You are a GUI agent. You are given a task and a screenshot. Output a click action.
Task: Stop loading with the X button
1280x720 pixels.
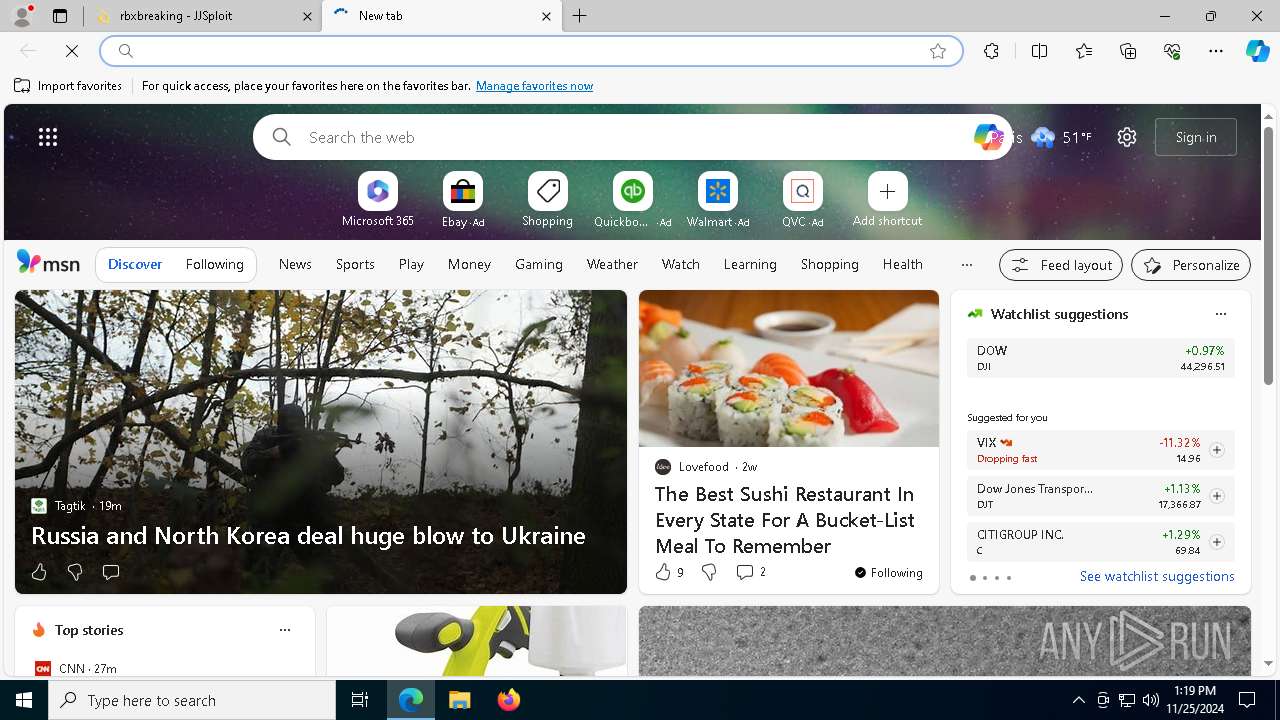pos(72,51)
